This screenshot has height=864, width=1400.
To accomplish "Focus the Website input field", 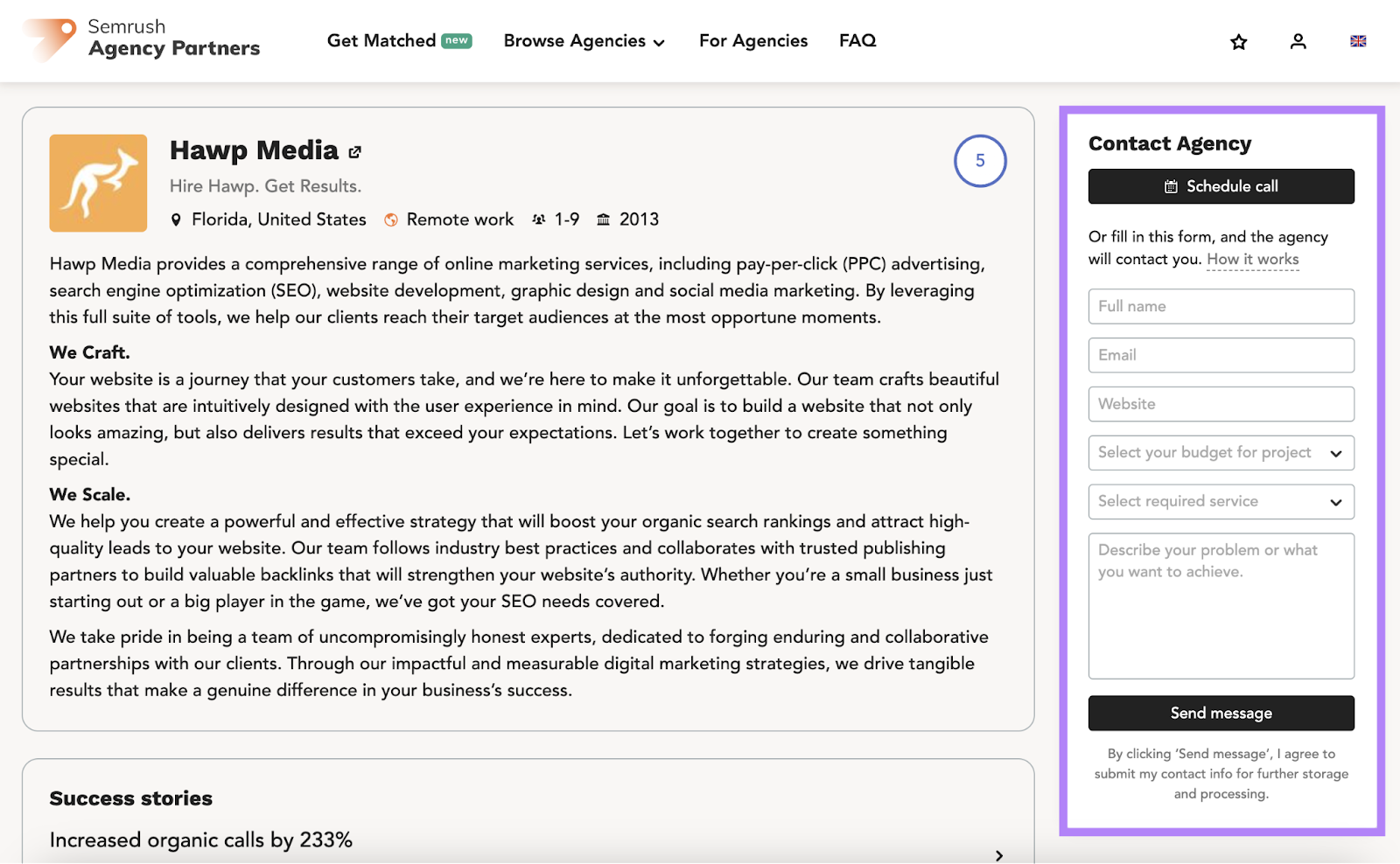I will [x=1221, y=404].
